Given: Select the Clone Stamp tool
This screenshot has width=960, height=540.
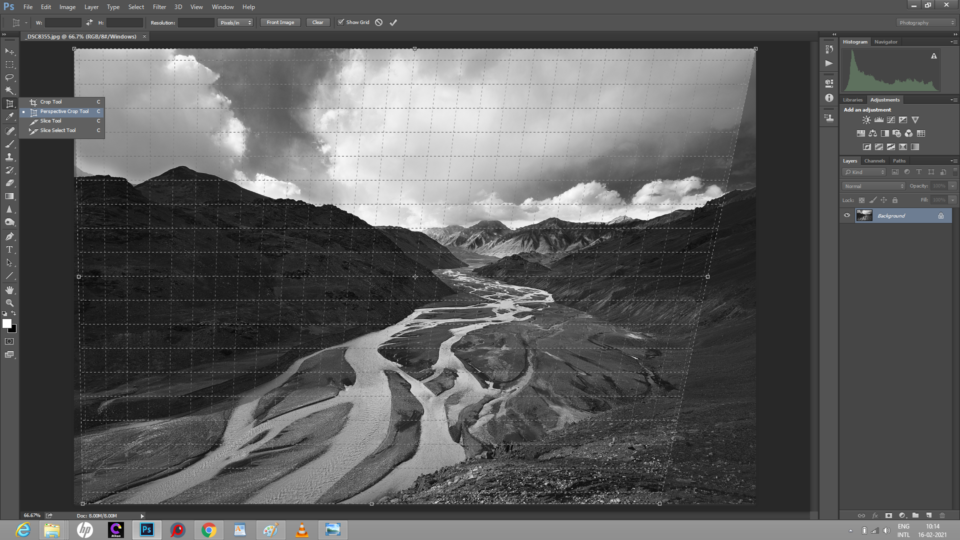Looking at the screenshot, I should (10, 157).
